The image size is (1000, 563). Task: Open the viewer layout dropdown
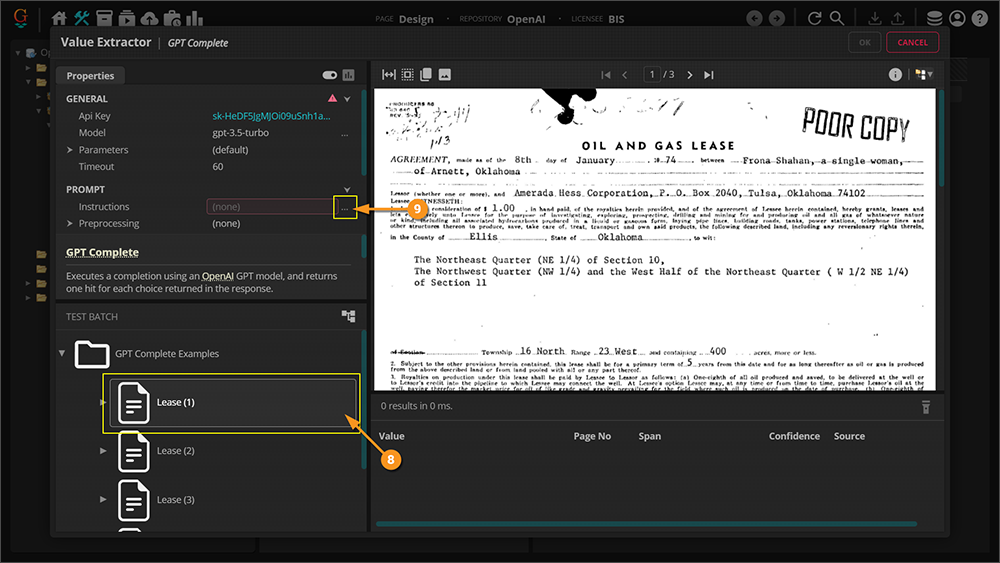(924, 75)
